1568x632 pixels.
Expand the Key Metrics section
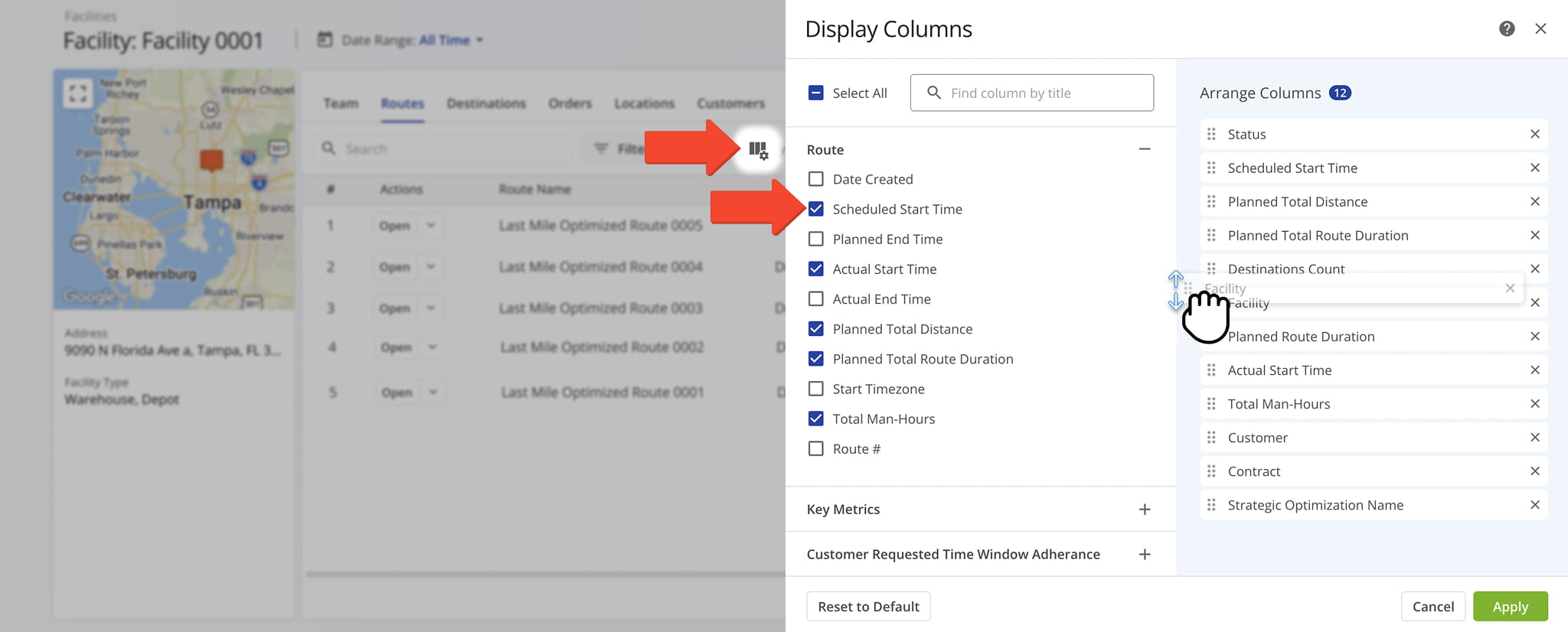1144,510
